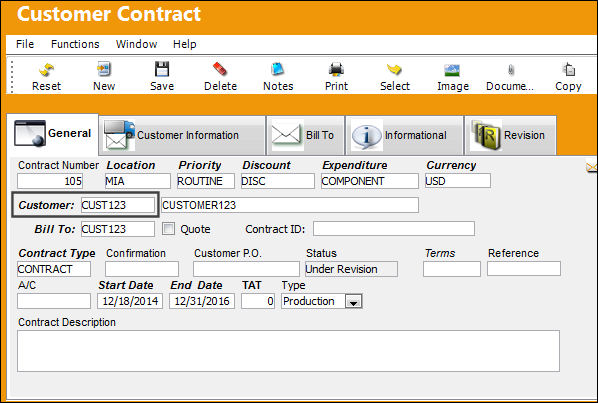This screenshot has width=598, height=403.
Task: Click the bold Bill To: label
Action: (55, 229)
